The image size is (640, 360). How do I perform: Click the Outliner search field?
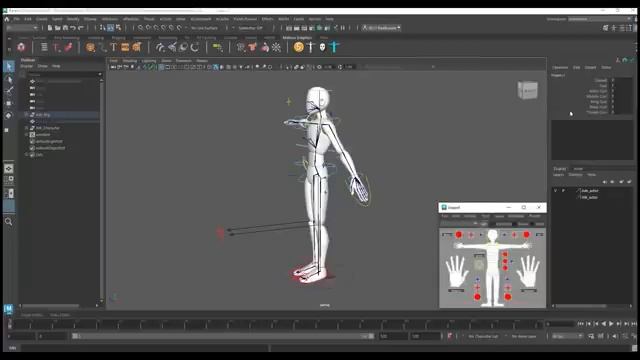[64, 75]
